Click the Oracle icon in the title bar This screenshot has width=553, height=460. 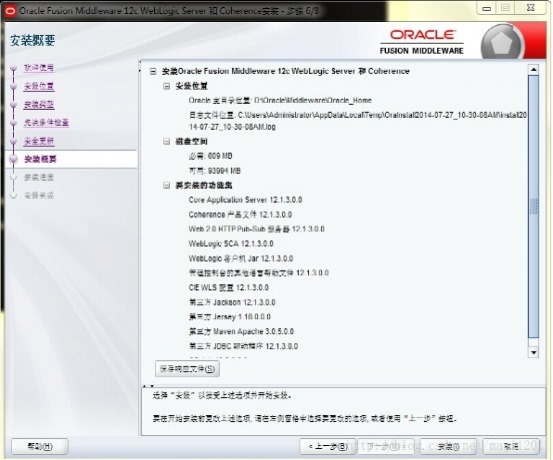coord(10,11)
